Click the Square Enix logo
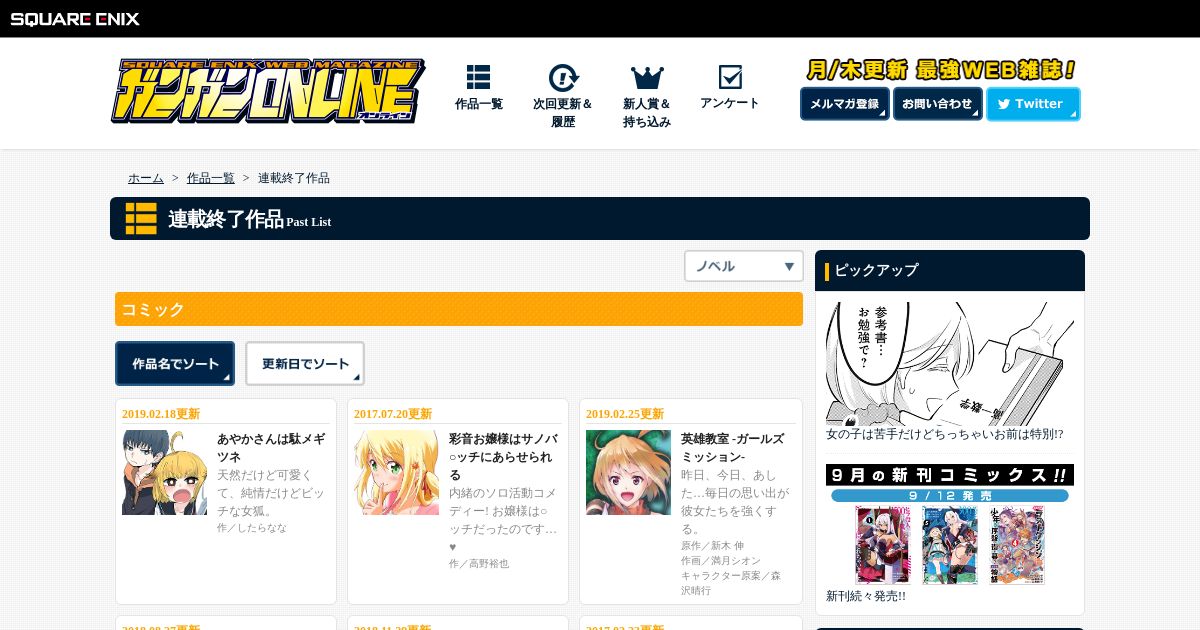 (x=75, y=18)
